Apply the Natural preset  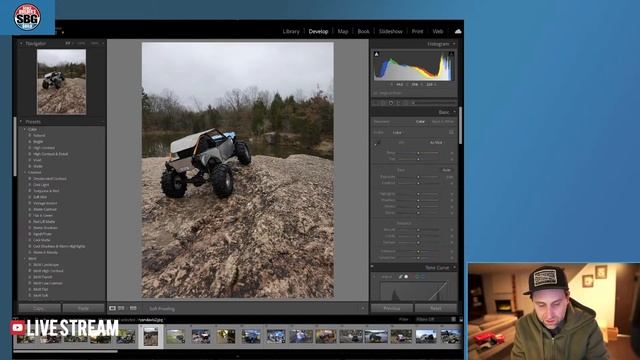click(x=39, y=136)
